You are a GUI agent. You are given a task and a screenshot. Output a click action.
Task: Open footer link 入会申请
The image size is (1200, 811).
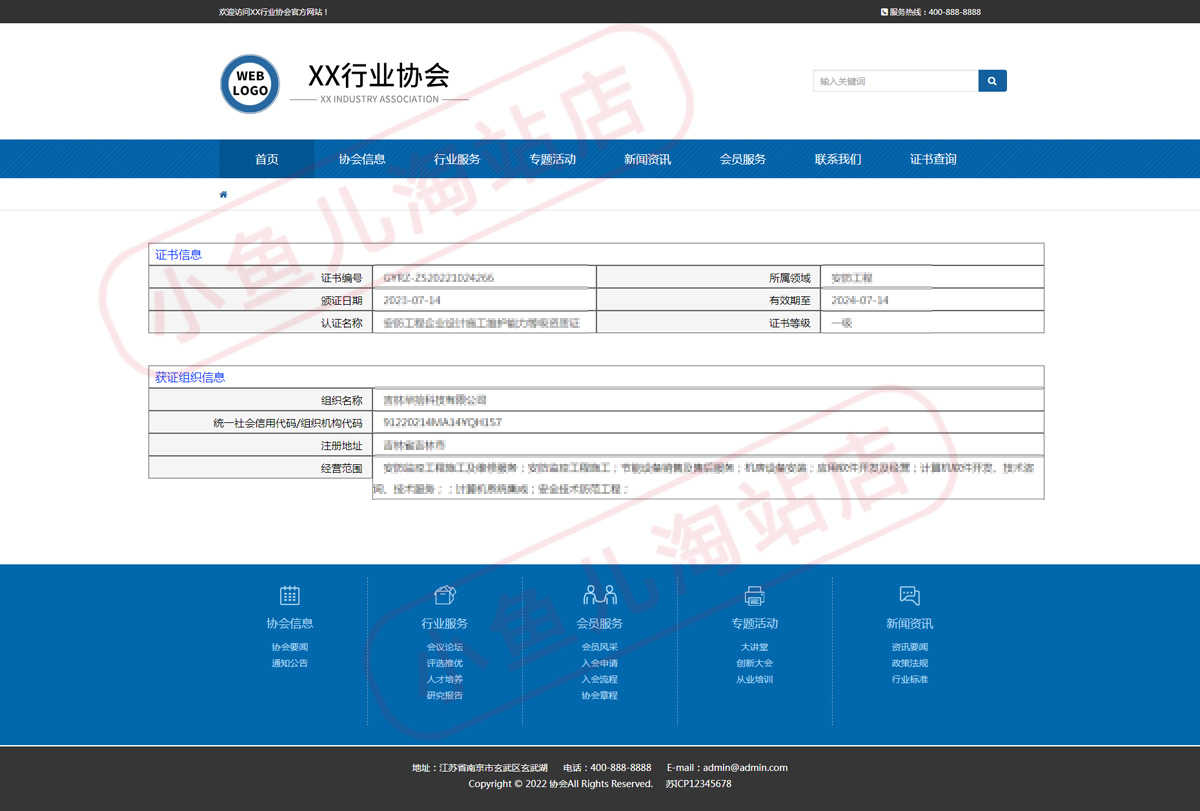(x=600, y=663)
